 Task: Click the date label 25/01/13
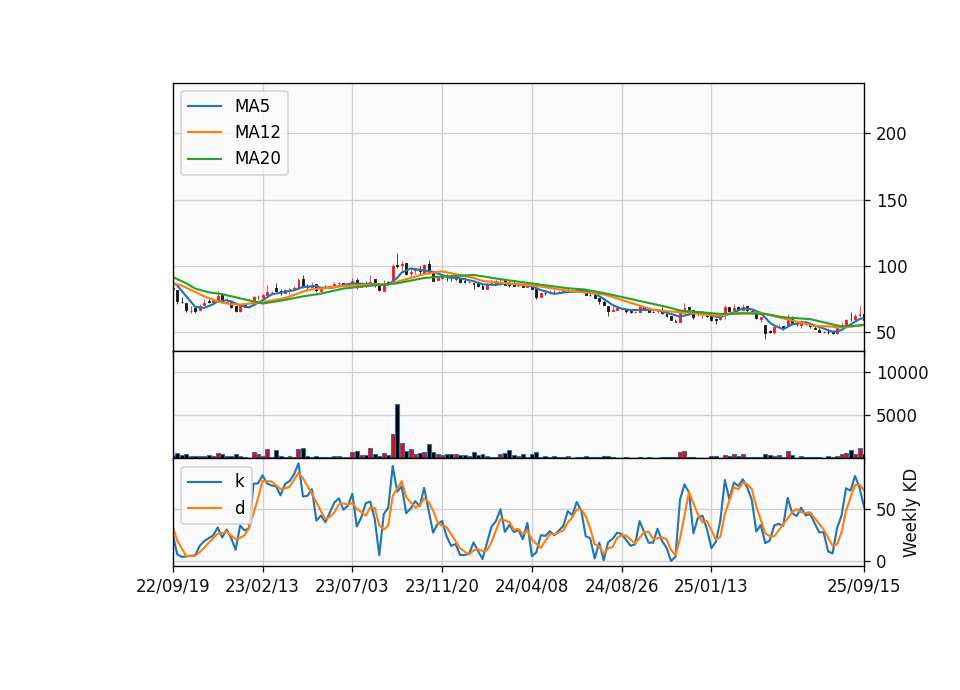click(x=711, y=586)
